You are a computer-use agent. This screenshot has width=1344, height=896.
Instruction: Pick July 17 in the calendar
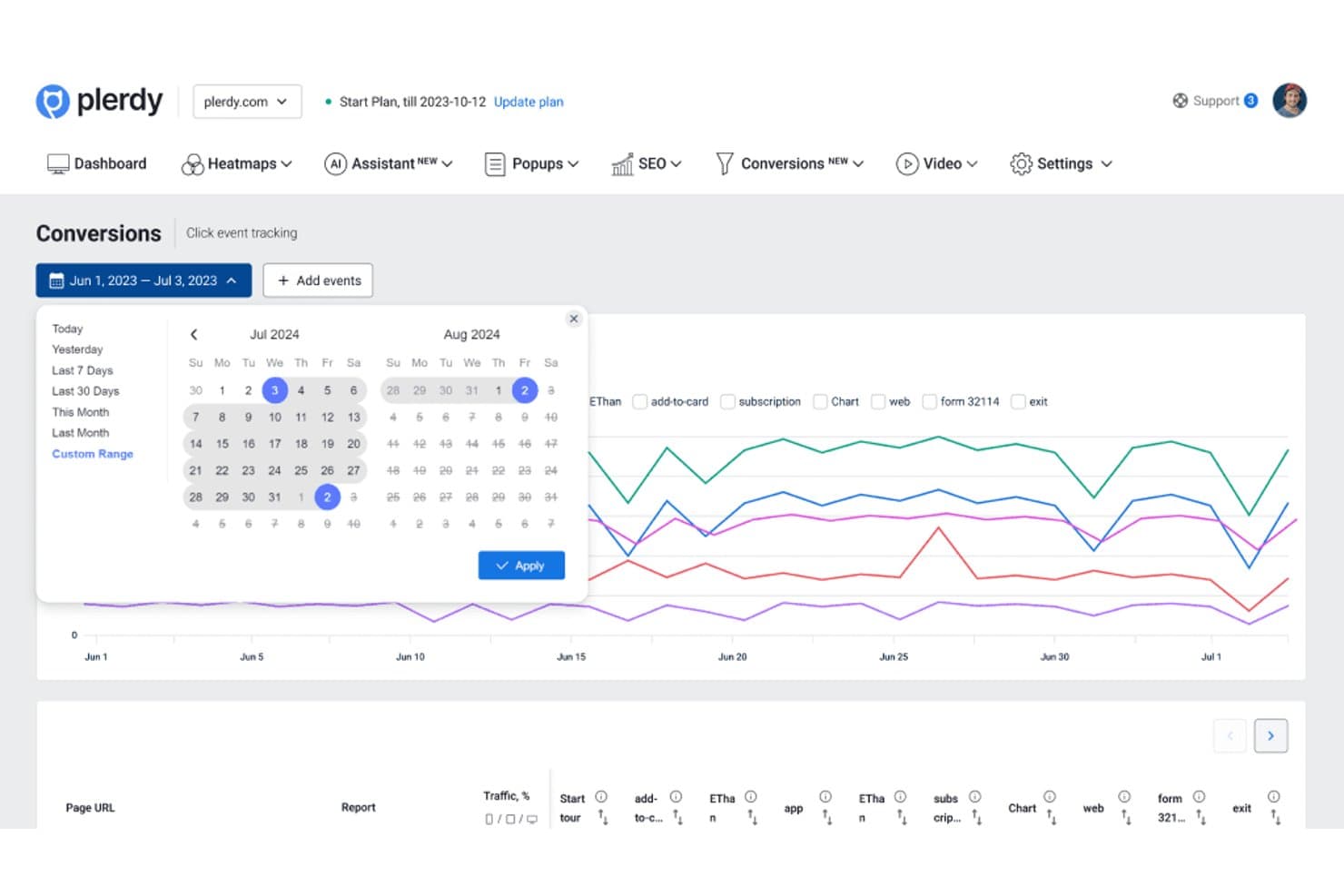[x=274, y=444]
